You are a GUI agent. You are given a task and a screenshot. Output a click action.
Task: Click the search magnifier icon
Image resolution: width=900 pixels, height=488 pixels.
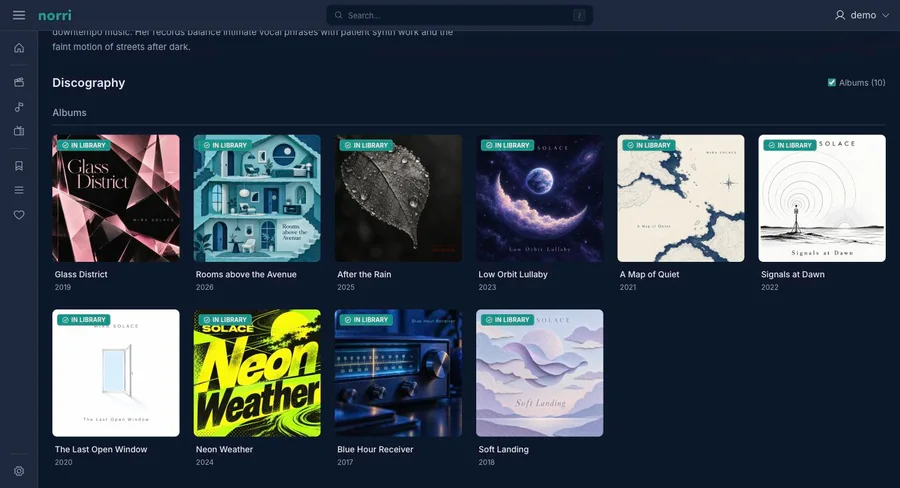339,15
